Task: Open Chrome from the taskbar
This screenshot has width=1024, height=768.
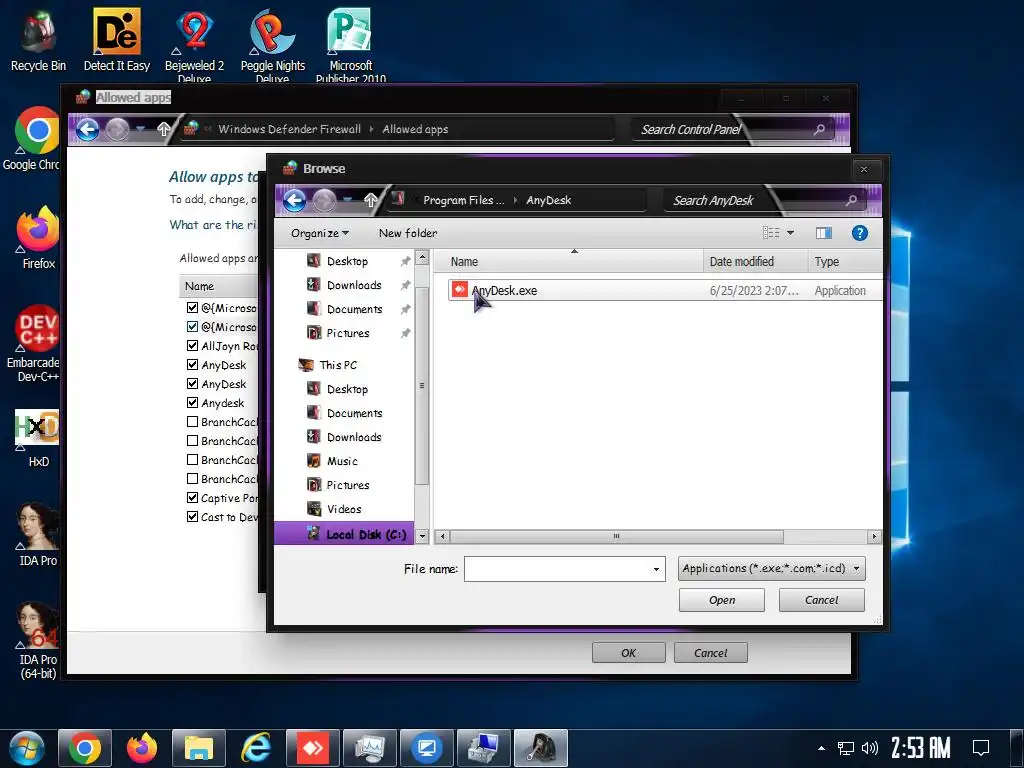Action: click(x=85, y=748)
